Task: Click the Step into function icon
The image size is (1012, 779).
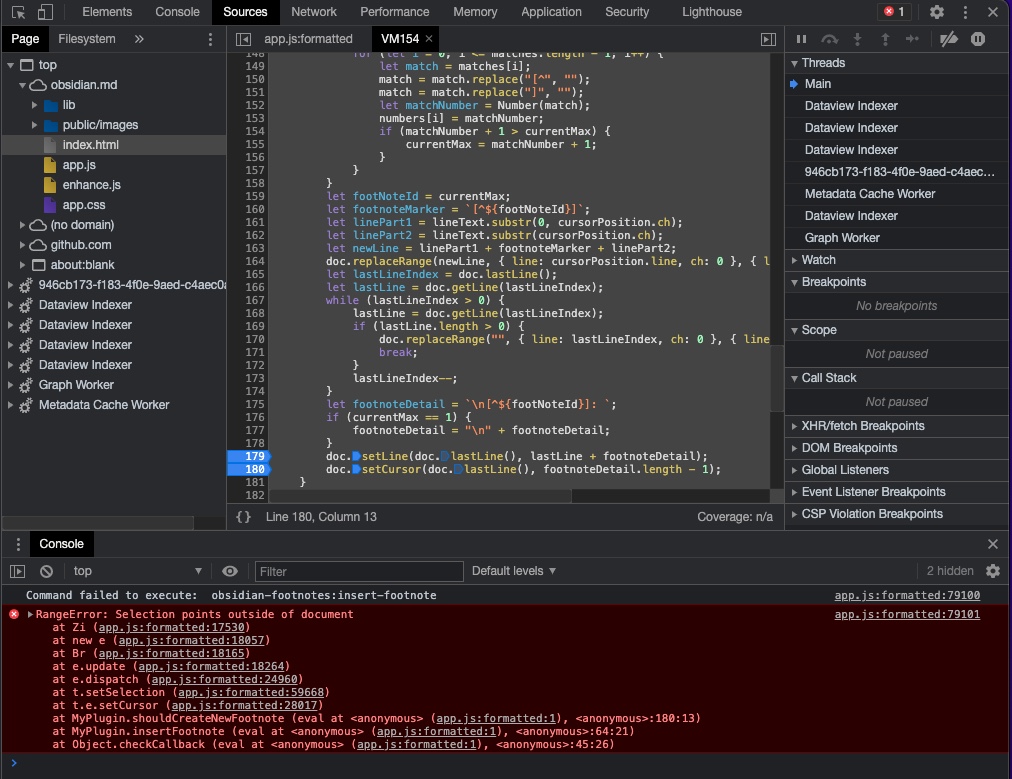Action: pos(857,39)
